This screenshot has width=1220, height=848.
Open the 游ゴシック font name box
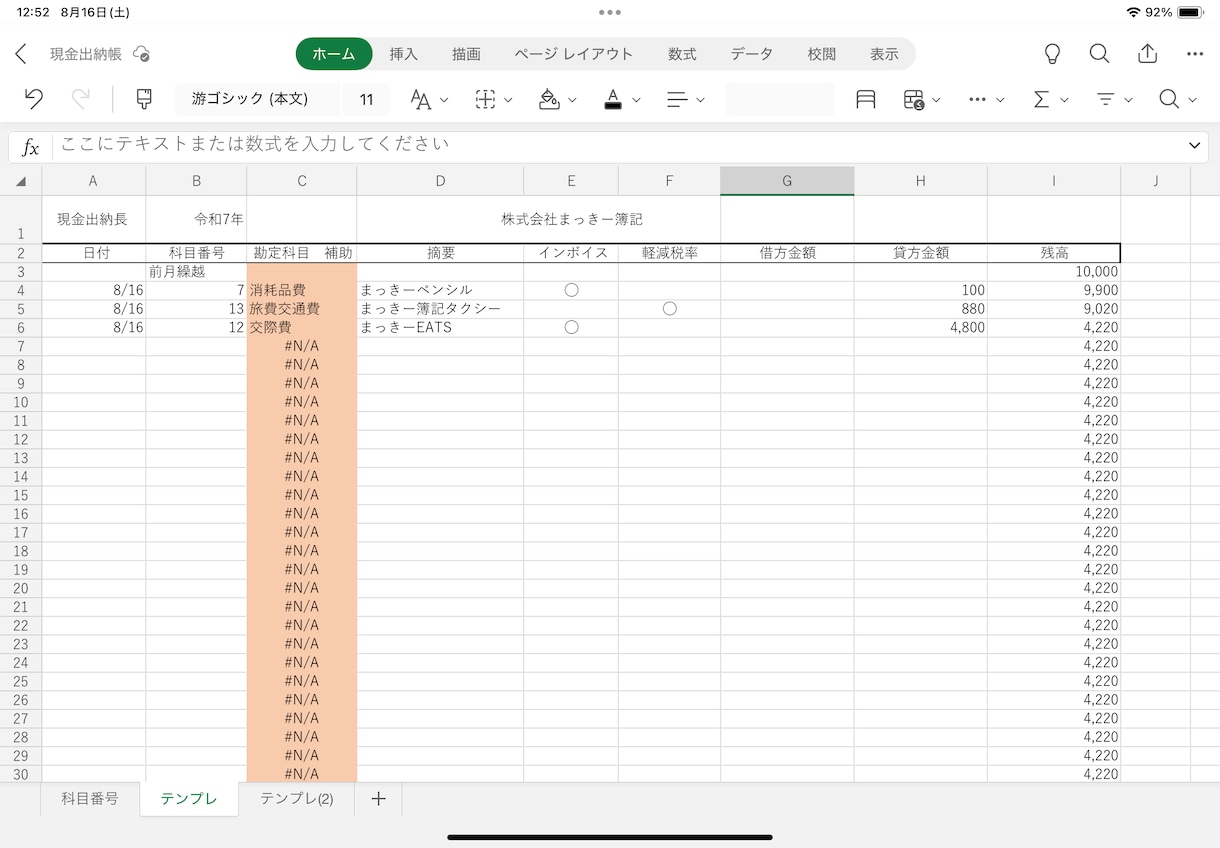258,99
